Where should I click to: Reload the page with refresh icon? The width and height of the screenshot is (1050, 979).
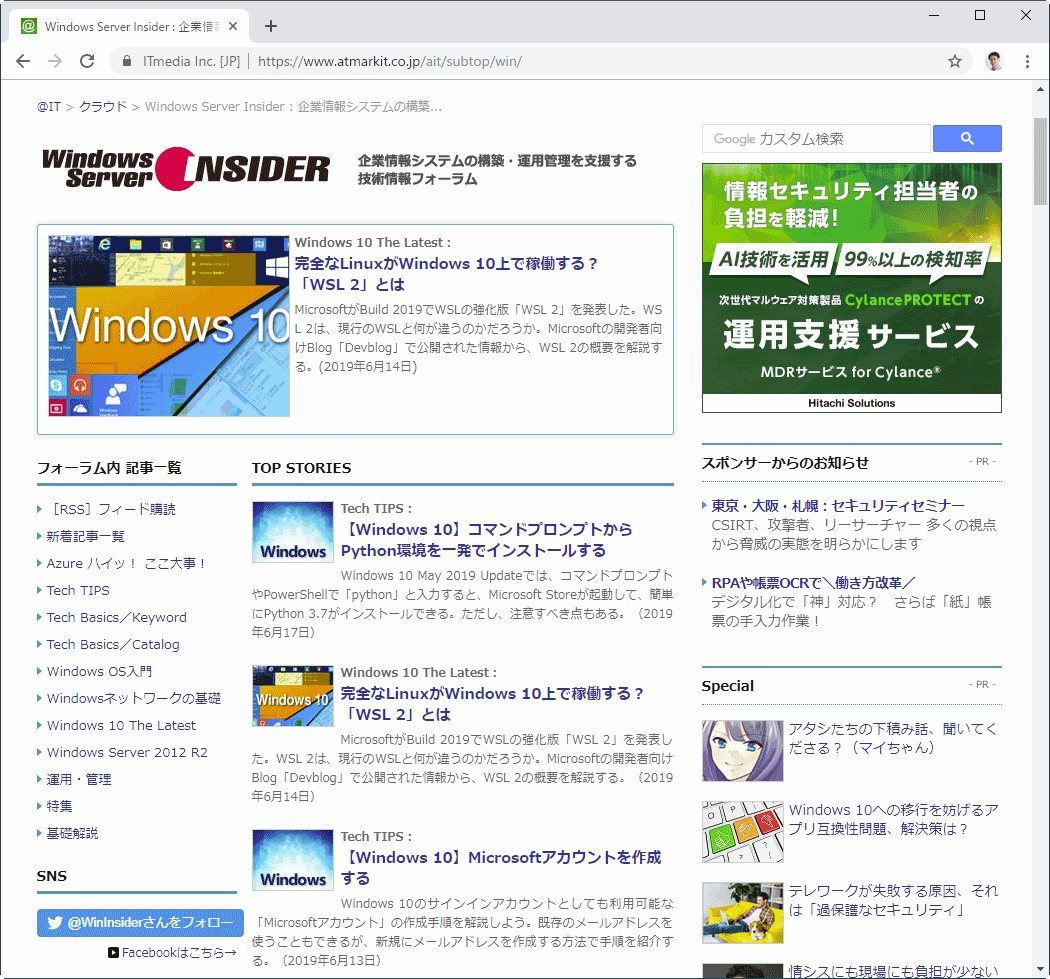pos(87,61)
